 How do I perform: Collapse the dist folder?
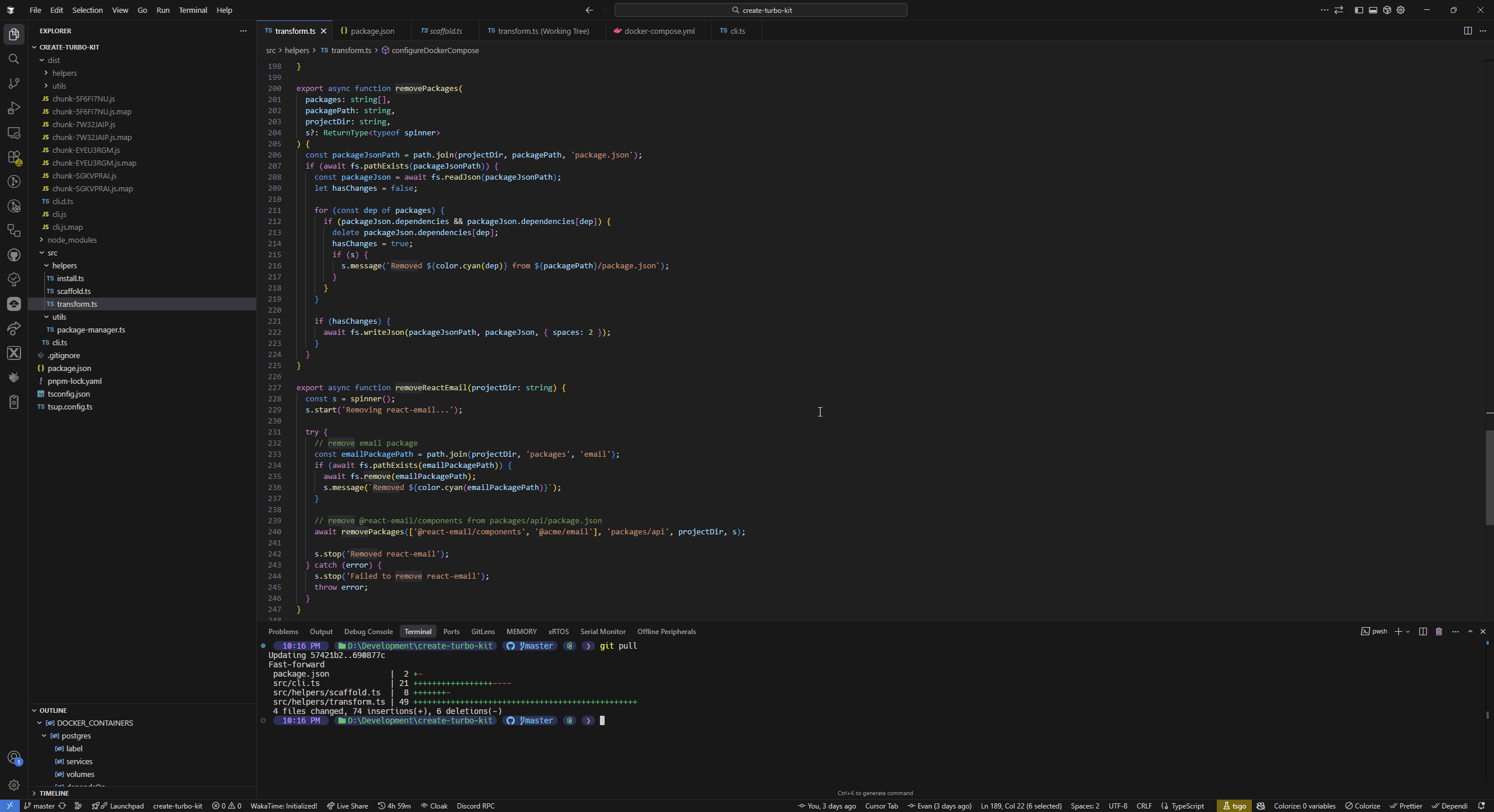pyautogui.click(x=54, y=60)
